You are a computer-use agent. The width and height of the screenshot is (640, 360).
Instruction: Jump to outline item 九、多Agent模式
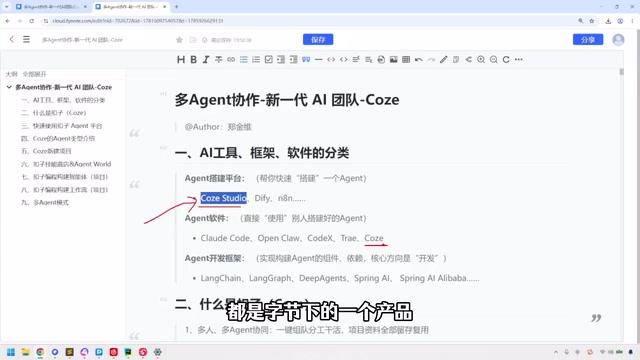click(x=45, y=202)
